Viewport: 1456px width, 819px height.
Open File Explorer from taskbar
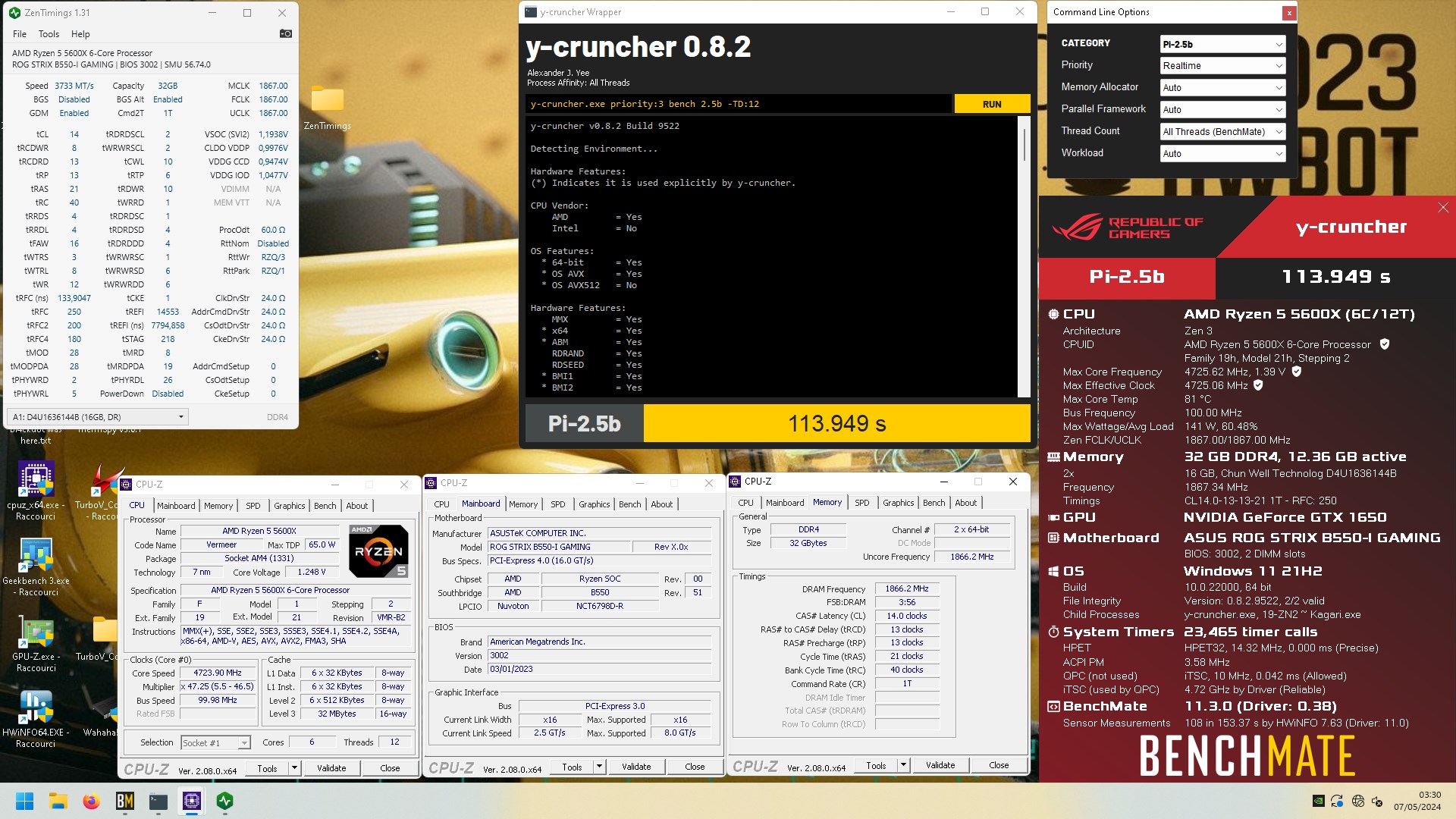point(58,801)
